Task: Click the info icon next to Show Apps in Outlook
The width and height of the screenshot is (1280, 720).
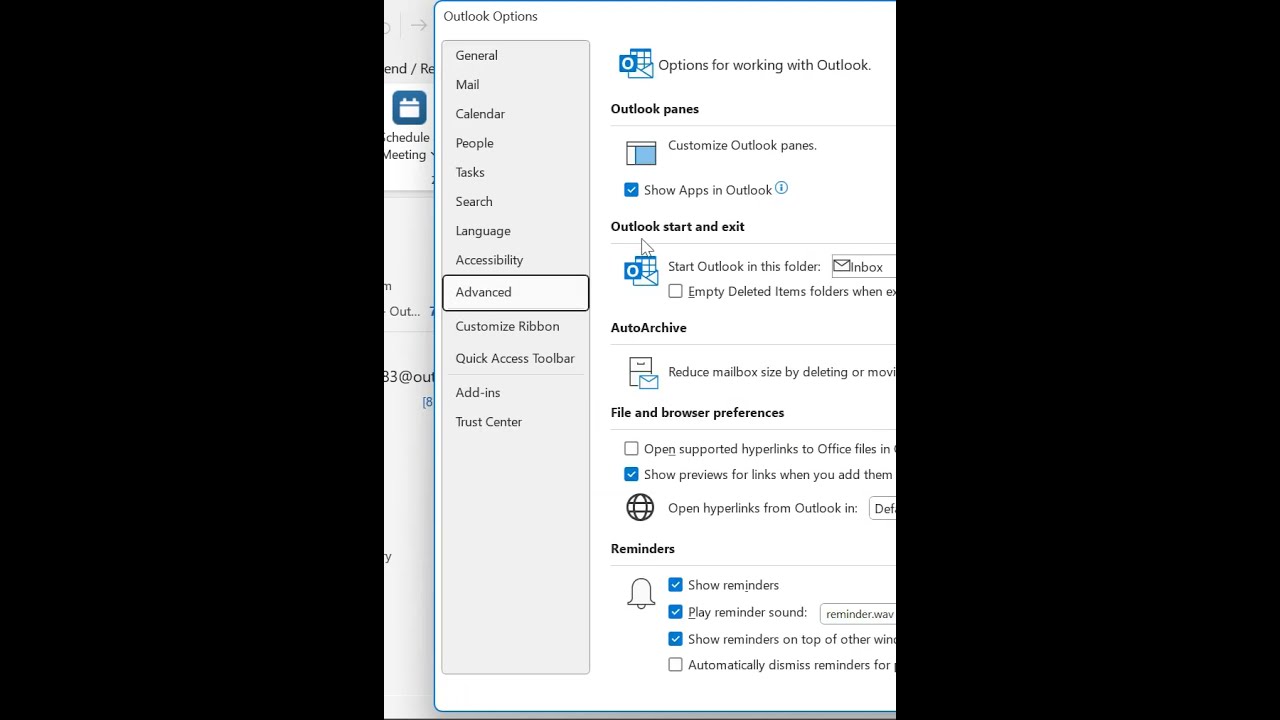Action: tap(781, 188)
